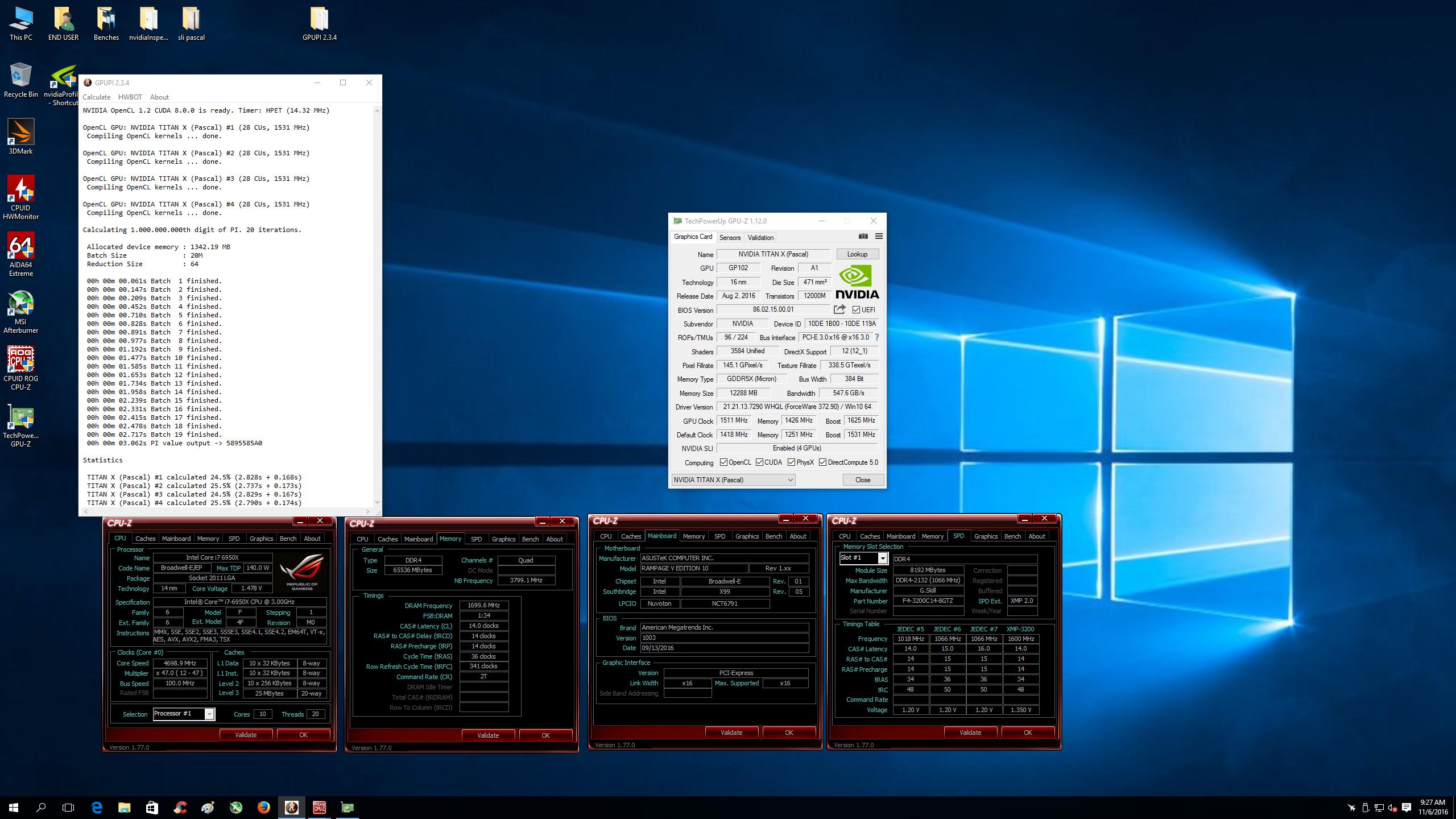Open the GPU-Z hamburger menu icon
The height and width of the screenshot is (819, 1456).
[x=879, y=237]
